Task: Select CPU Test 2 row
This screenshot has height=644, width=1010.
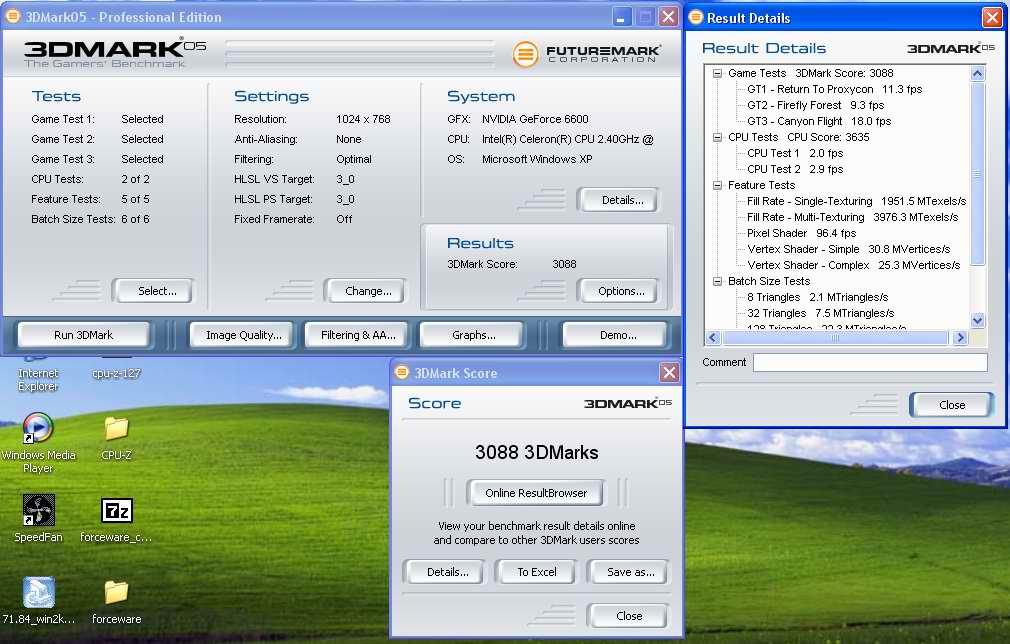Action: (x=795, y=169)
